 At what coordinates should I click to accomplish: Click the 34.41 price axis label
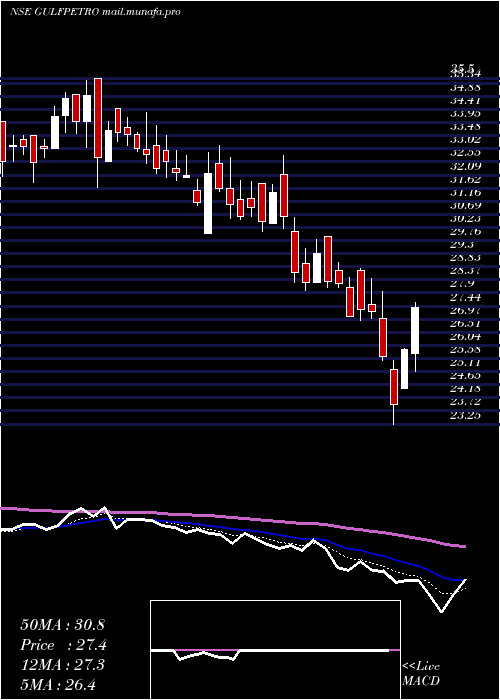pos(467,100)
